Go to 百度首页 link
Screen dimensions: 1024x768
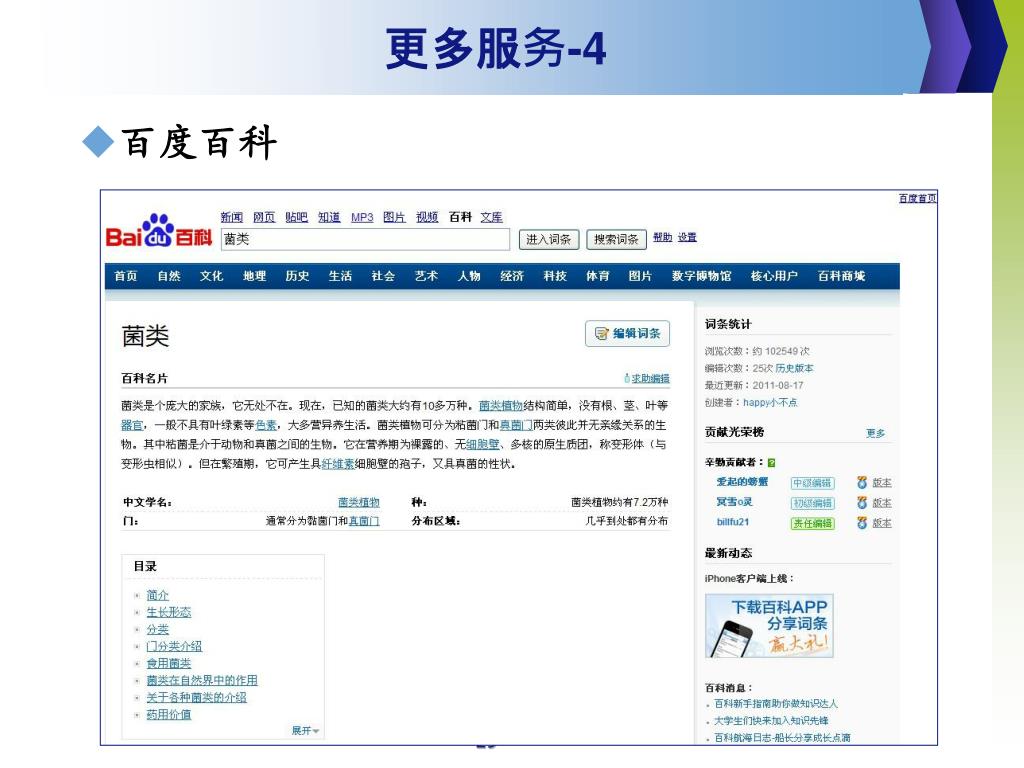[918, 198]
